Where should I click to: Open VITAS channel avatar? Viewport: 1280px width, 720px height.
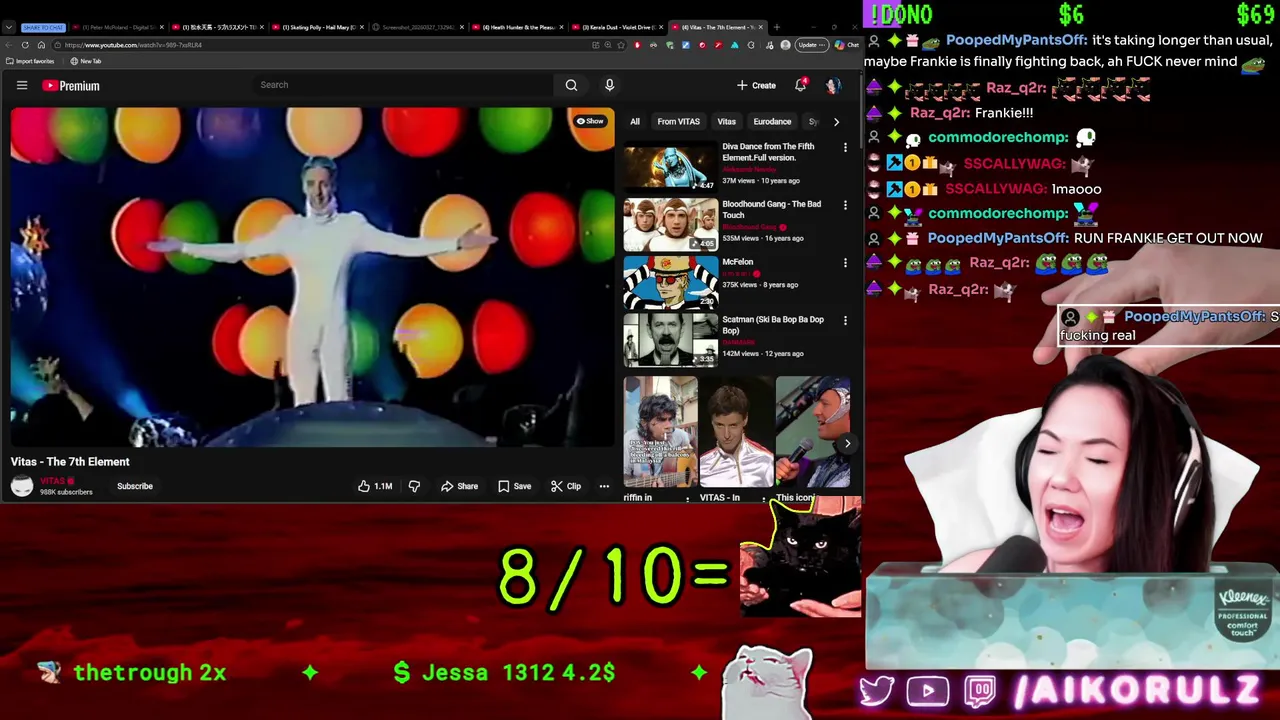22,486
